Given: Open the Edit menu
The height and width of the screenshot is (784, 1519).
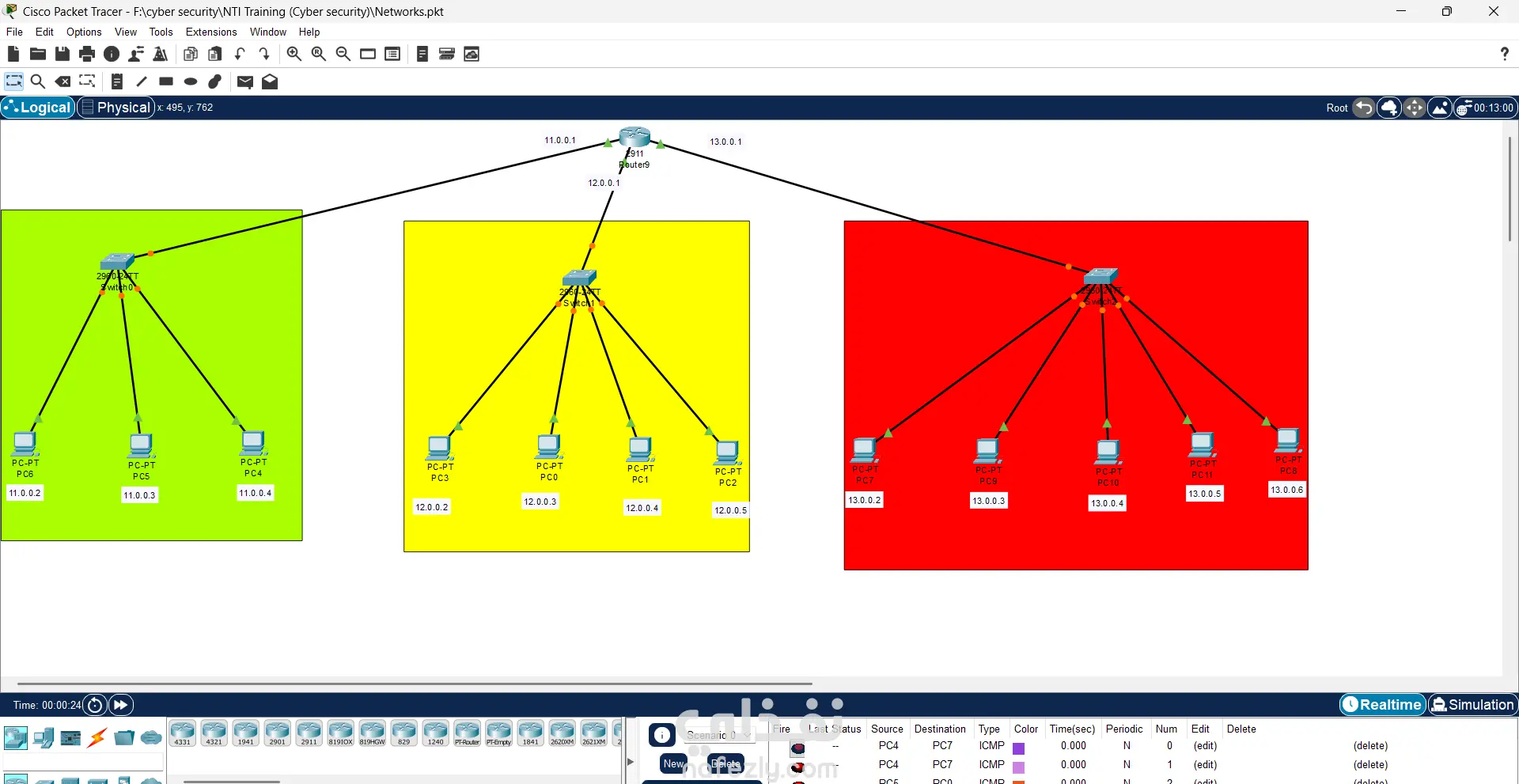Looking at the screenshot, I should pos(44,32).
